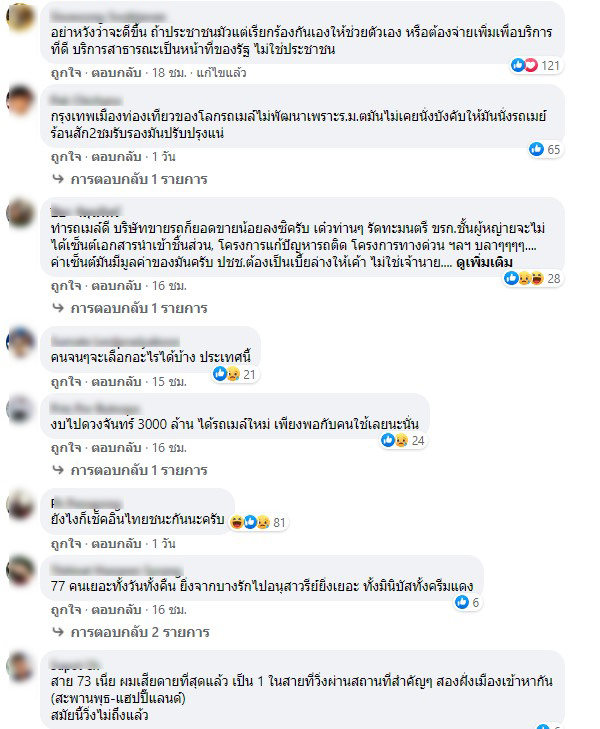The height and width of the screenshot is (729, 600).
Task: Click ตอบกลับ under the 81-reaction comment
Action: point(116,543)
